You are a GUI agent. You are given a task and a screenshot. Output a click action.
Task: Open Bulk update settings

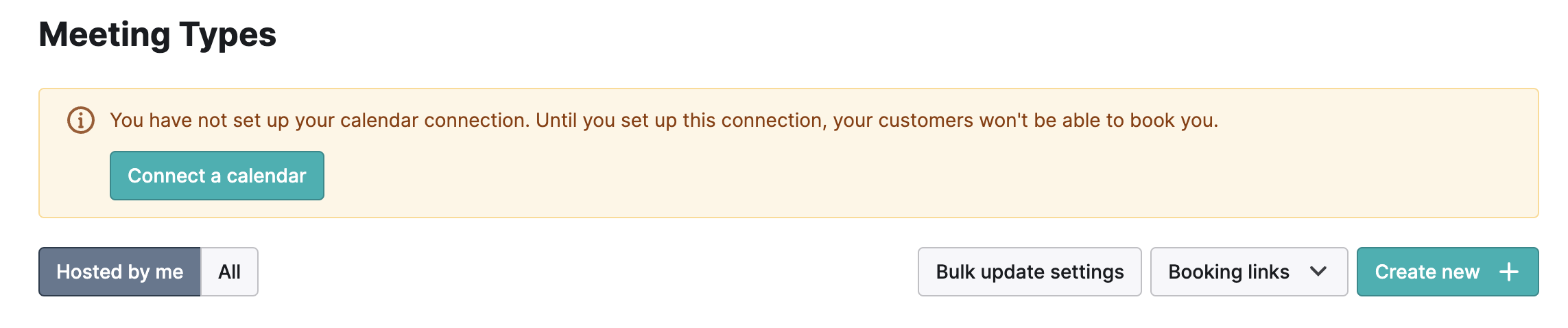click(x=1030, y=272)
